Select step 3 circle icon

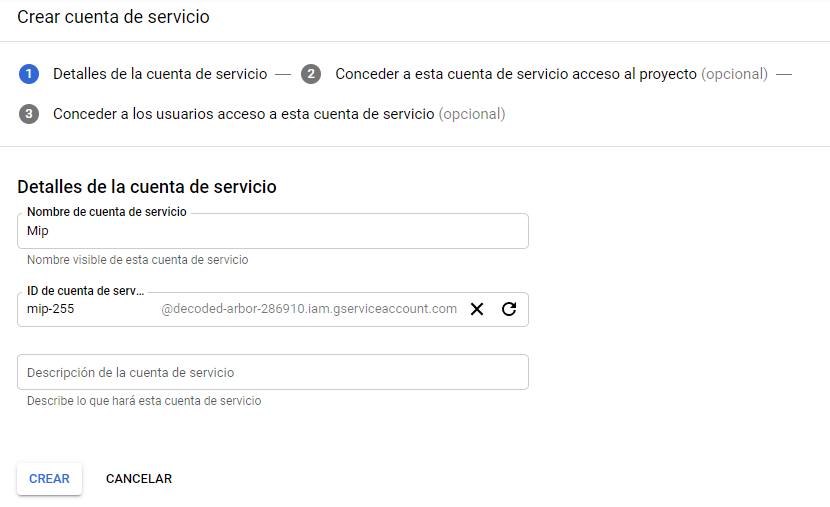coord(29,114)
